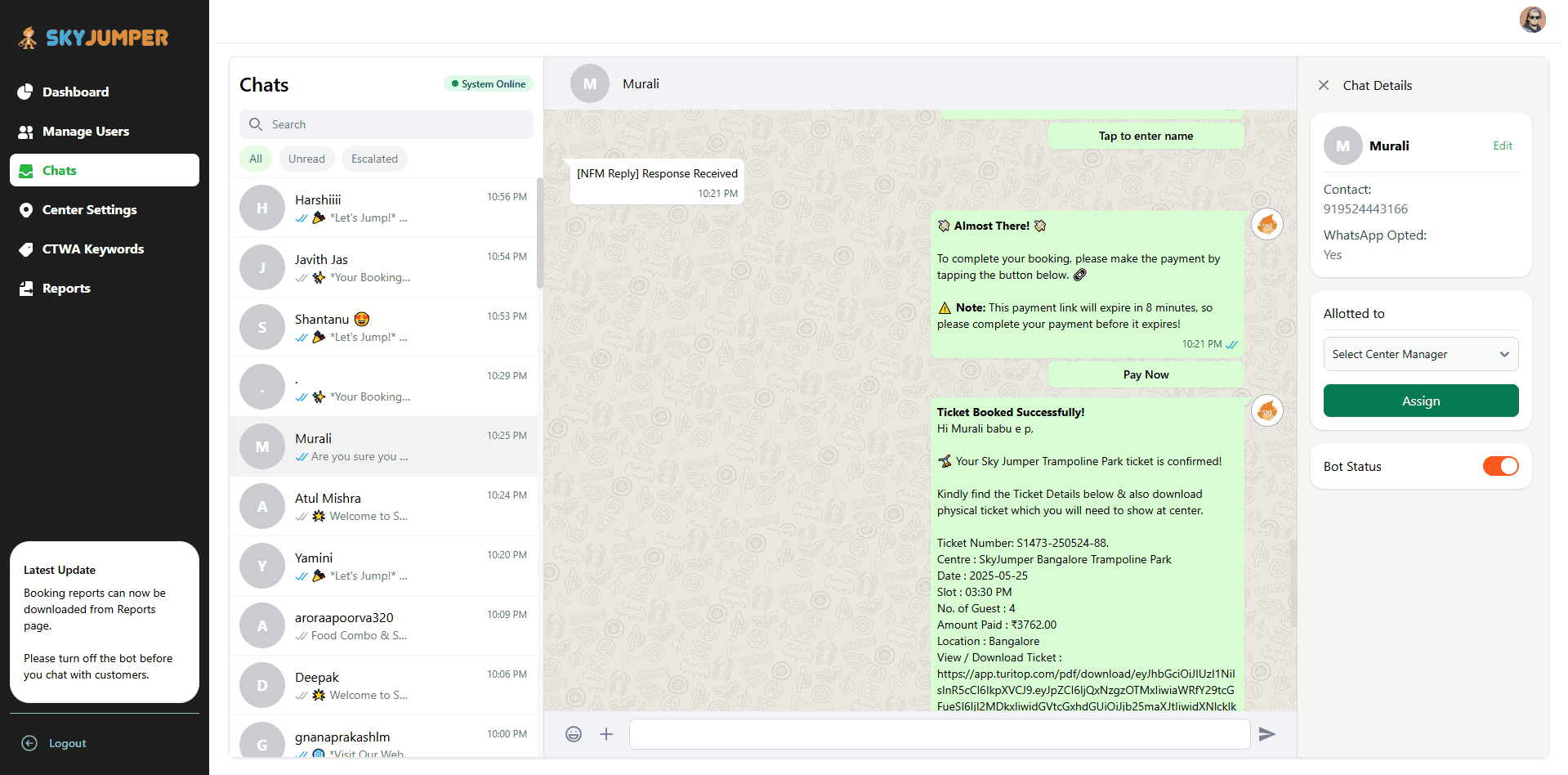Image resolution: width=1568 pixels, height=775 pixels.
Task: Open Center Settings via its gear icon
Action: click(27, 209)
